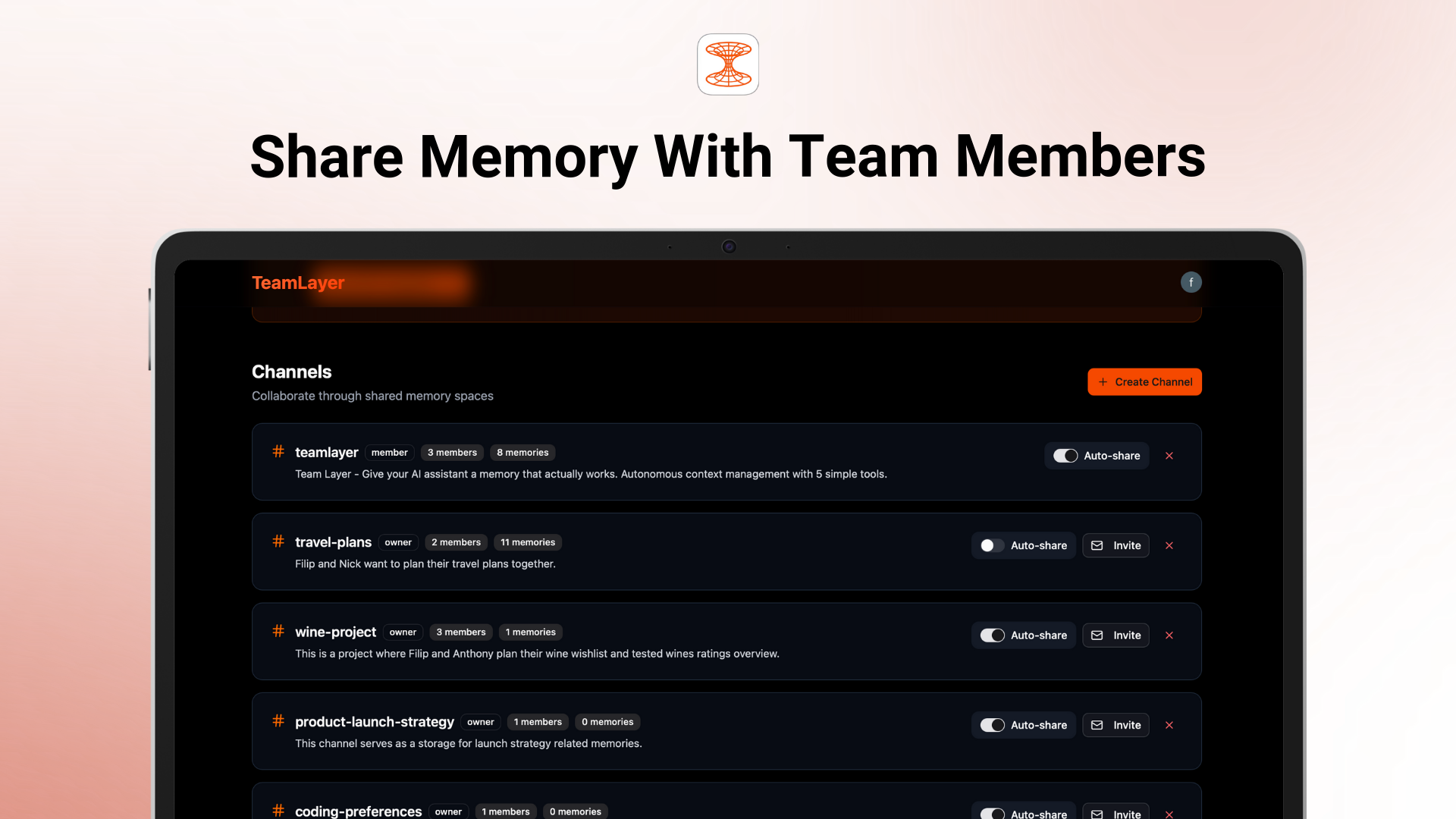
Task: Click the hash icon beside product-launch-strategy
Action: 278,721
